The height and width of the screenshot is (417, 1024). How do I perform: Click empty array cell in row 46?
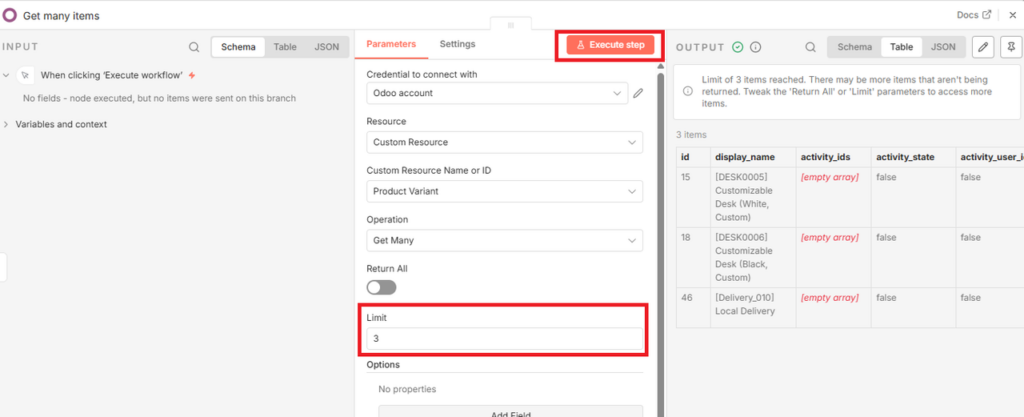tap(833, 307)
